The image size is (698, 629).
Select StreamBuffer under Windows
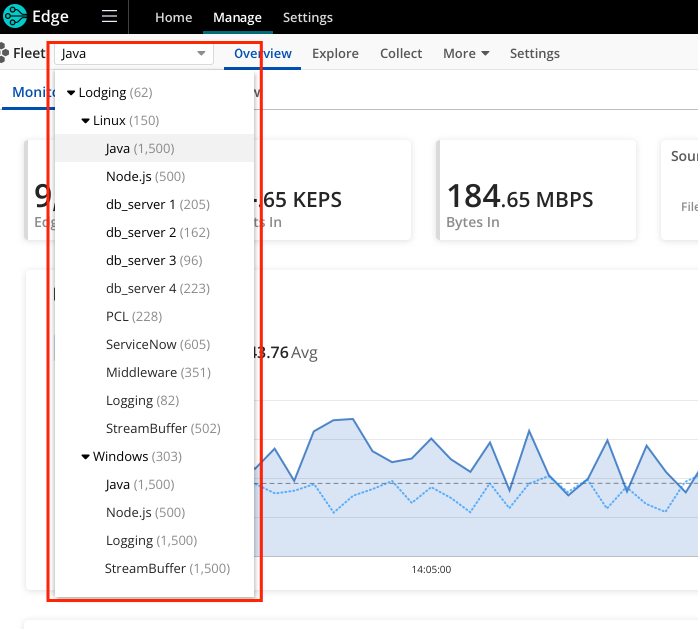point(167,569)
